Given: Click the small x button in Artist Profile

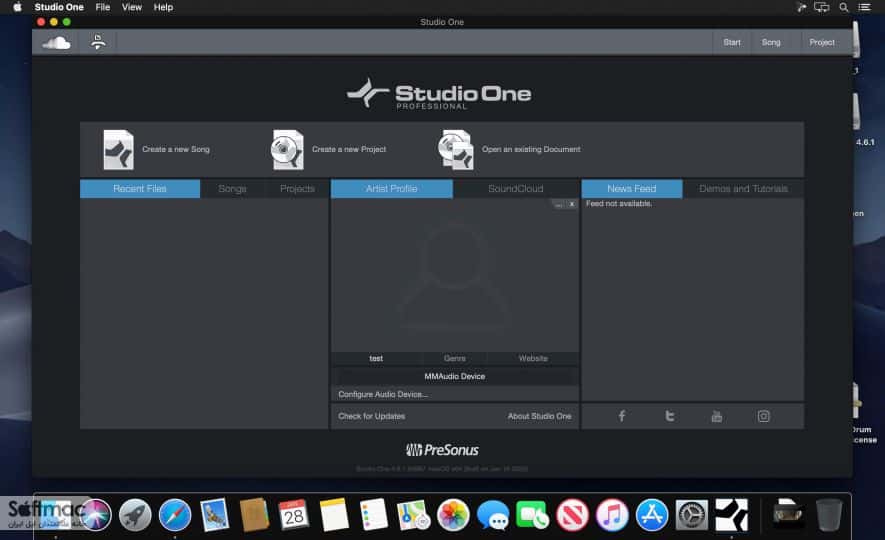Looking at the screenshot, I should [x=572, y=204].
